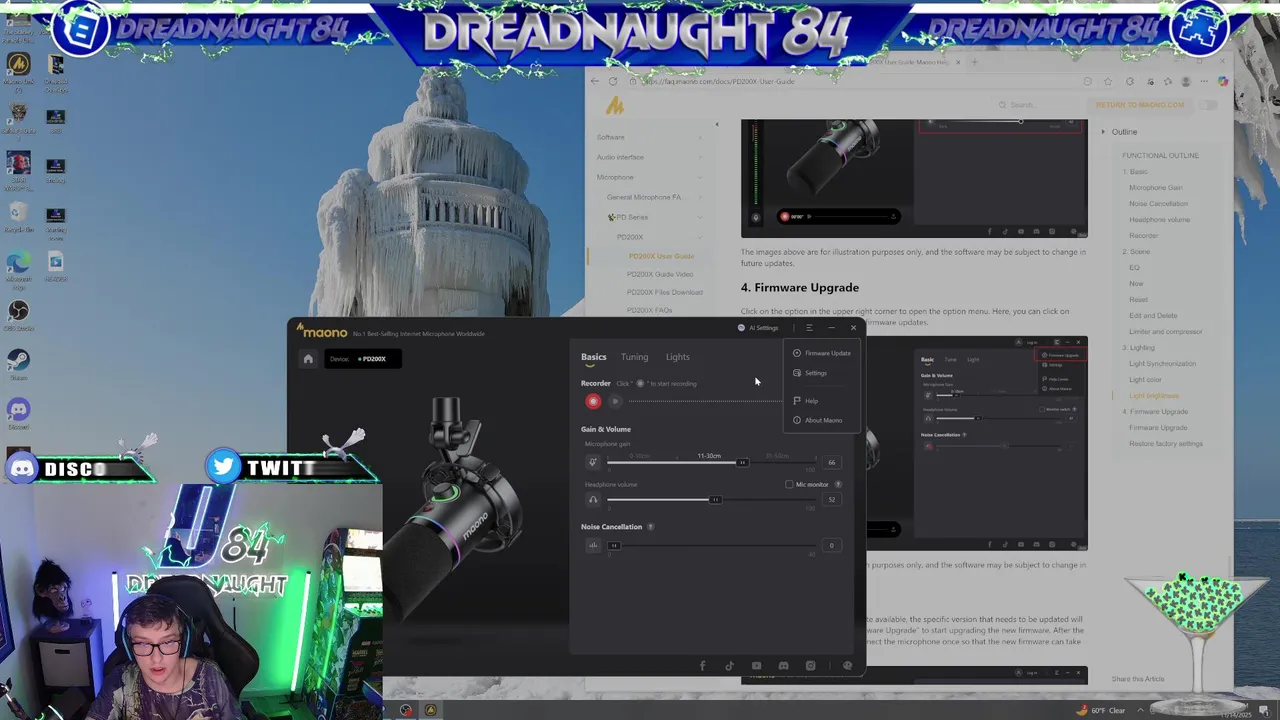
Task: Collapse the docs sidebar with arrow toggle
Action: point(716,125)
